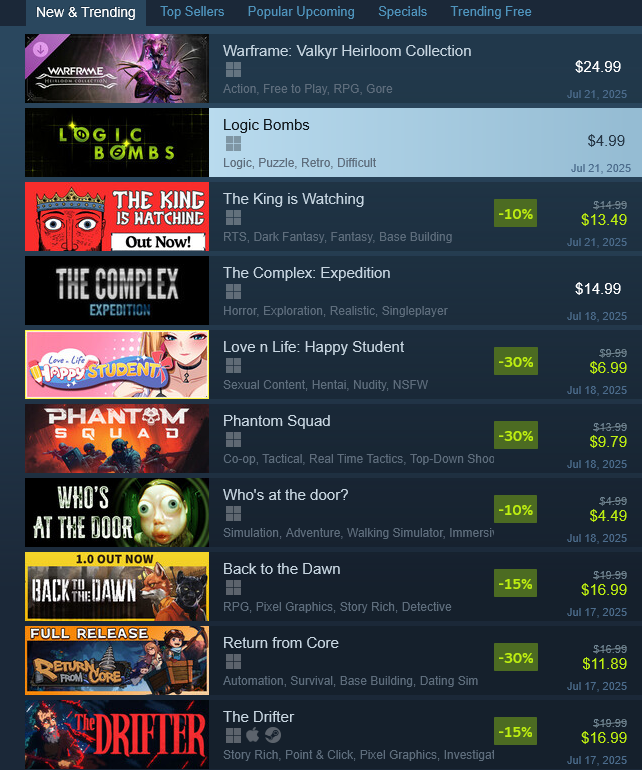Image resolution: width=642 pixels, height=770 pixels.
Task: Click the Windows icon under Phantom Squad
Action: pos(233,440)
